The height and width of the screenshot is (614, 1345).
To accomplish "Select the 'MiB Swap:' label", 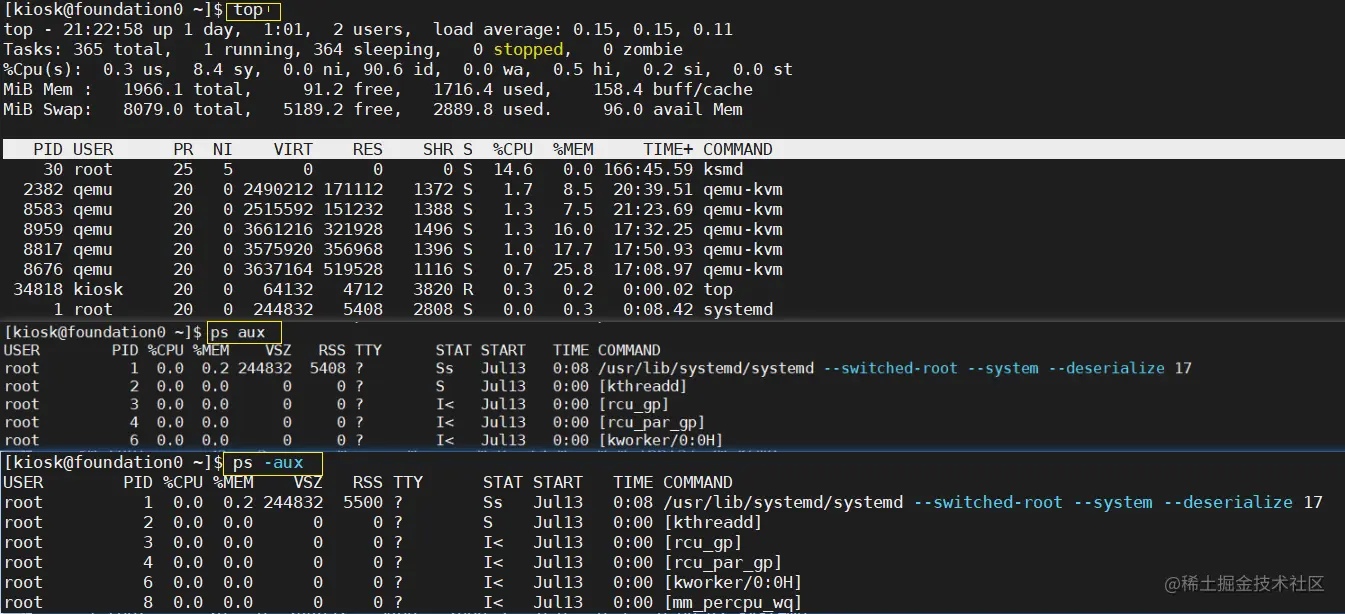I will coord(49,109).
